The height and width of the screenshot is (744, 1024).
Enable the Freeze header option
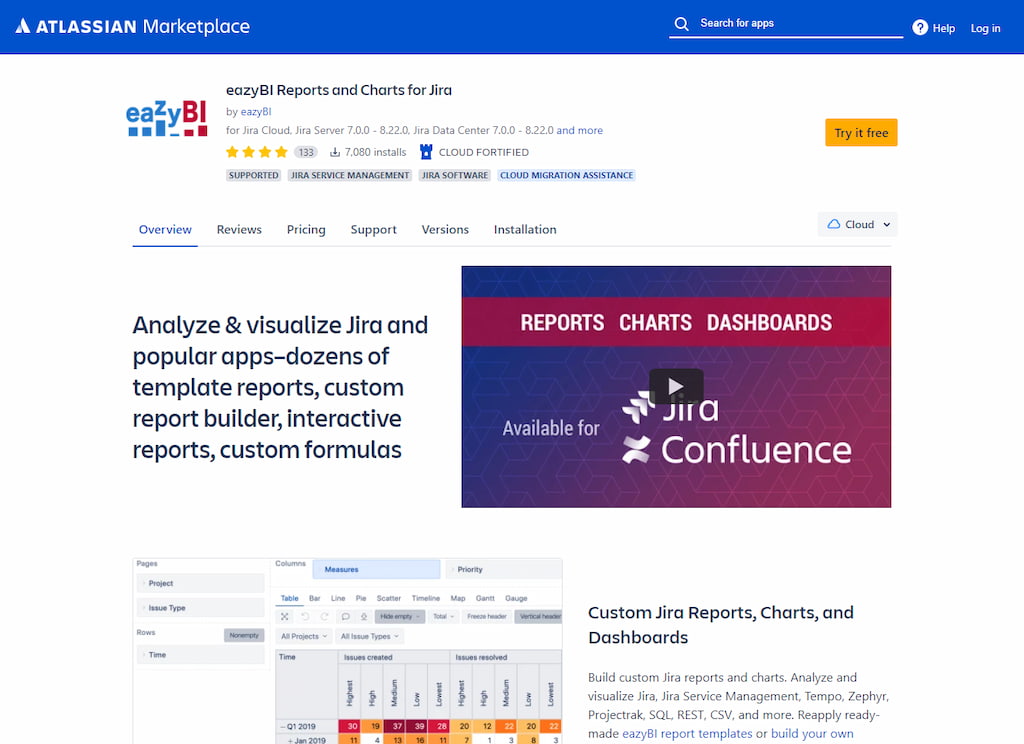[x=487, y=617]
